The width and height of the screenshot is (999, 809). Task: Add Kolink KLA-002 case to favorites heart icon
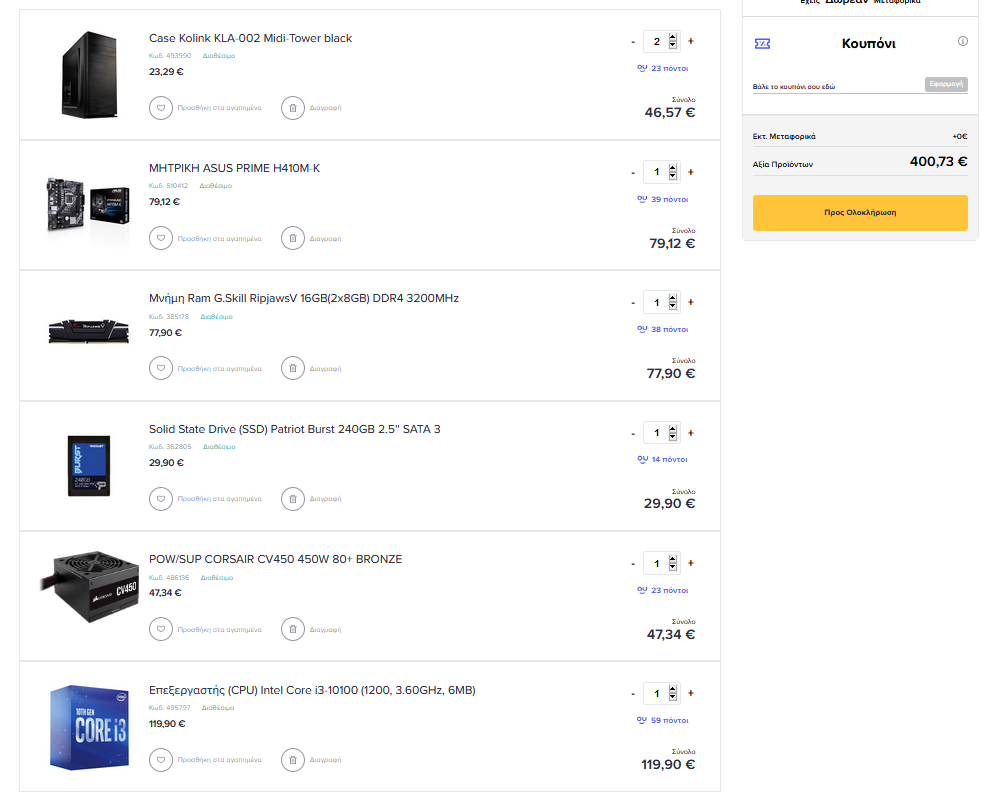tap(161, 108)
